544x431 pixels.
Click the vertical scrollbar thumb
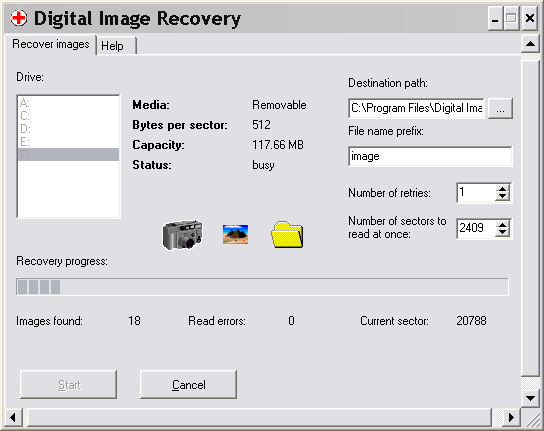click(530, 218)
